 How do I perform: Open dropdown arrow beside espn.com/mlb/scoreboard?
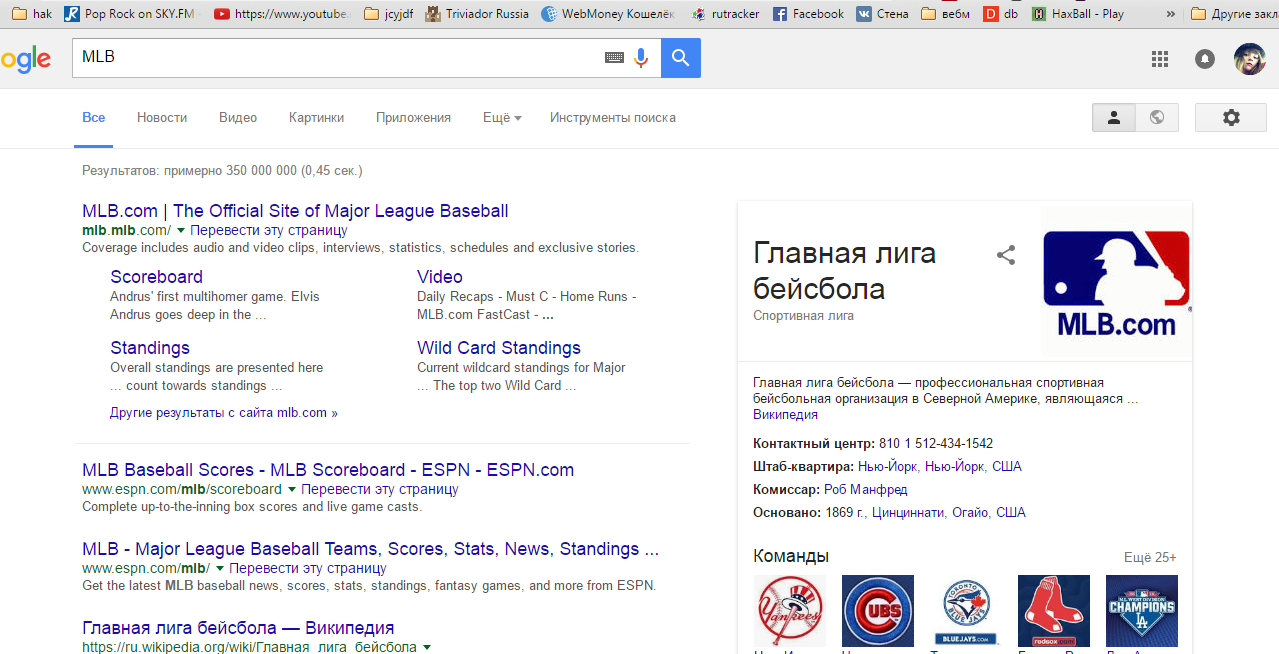(x=292, y=490)
